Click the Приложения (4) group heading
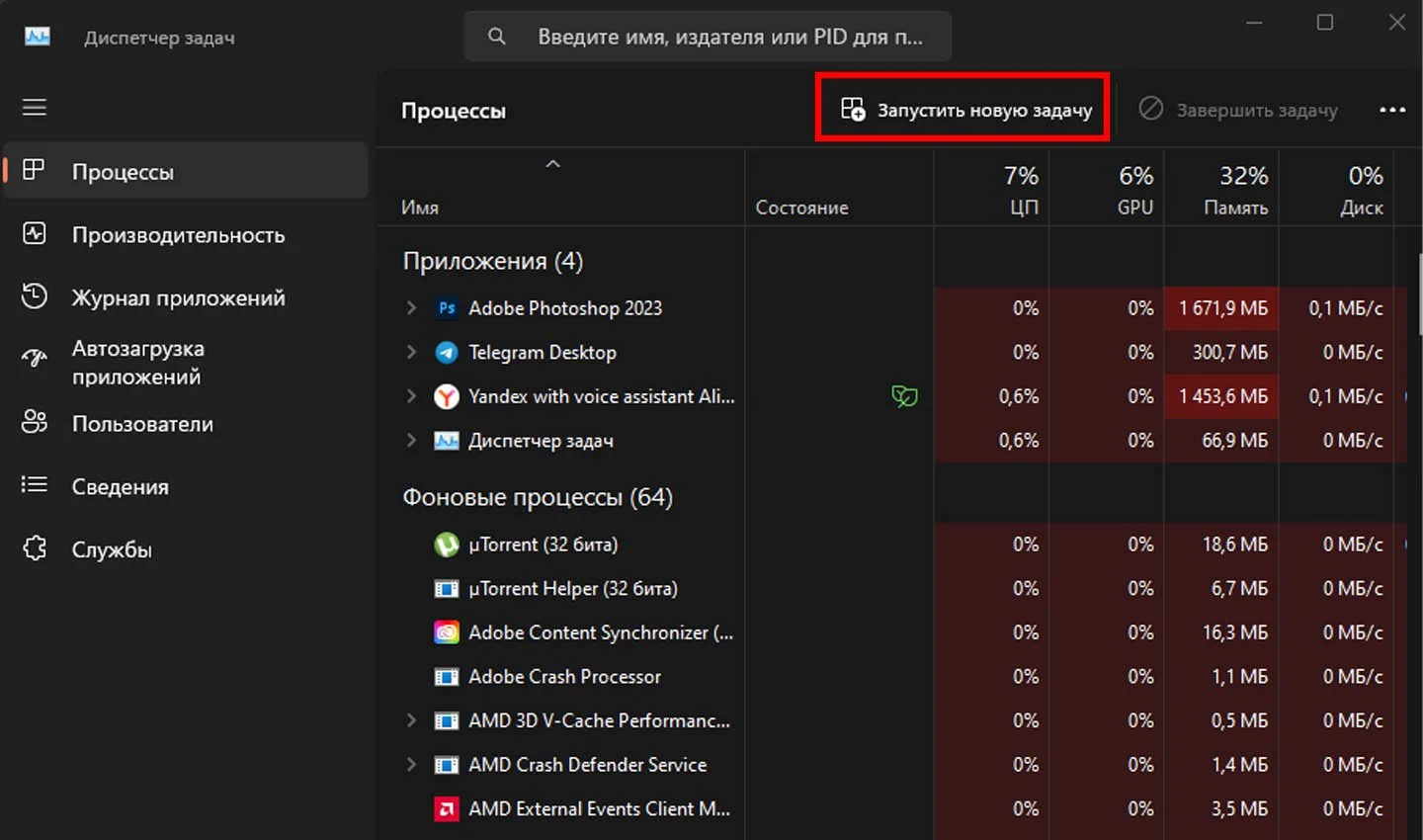The height and width of the screenshot is (840, 1423). (x=493, y=261)
